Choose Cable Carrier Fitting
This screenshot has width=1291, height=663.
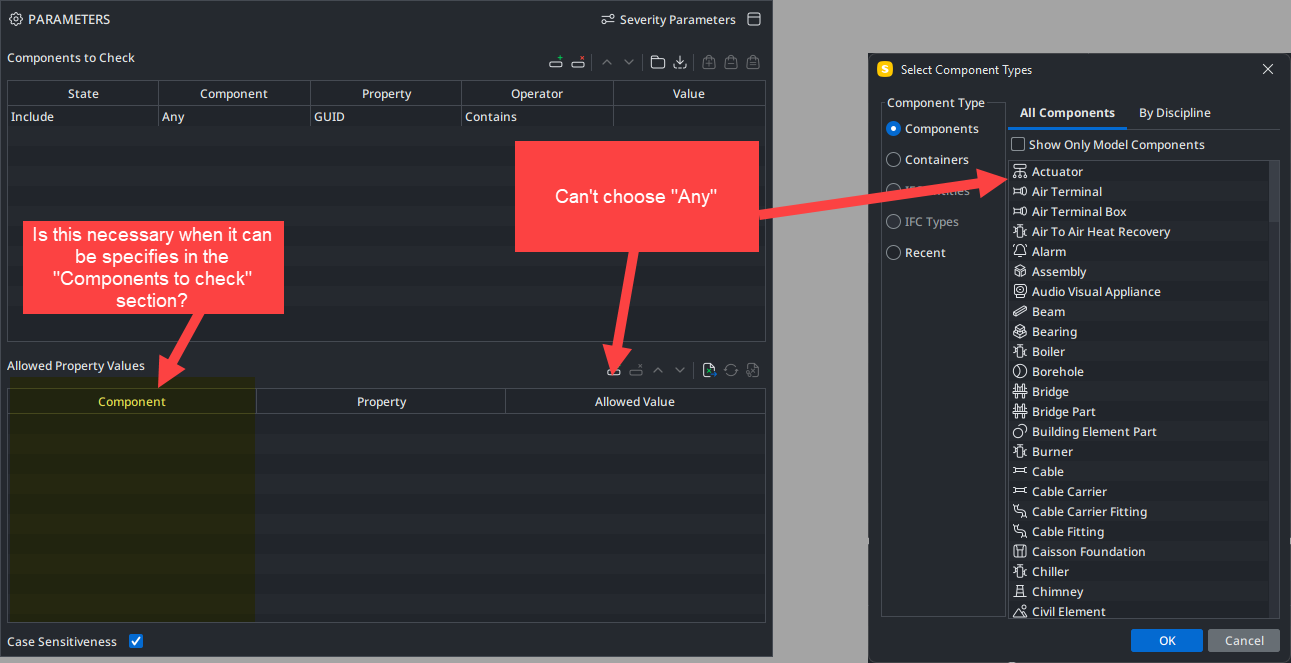click(1139, 512)
